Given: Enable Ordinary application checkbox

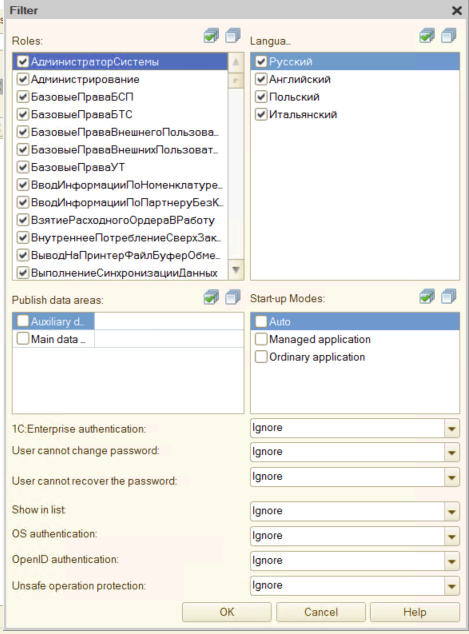Looking at the screenshot, I should (x=261, y=357).
